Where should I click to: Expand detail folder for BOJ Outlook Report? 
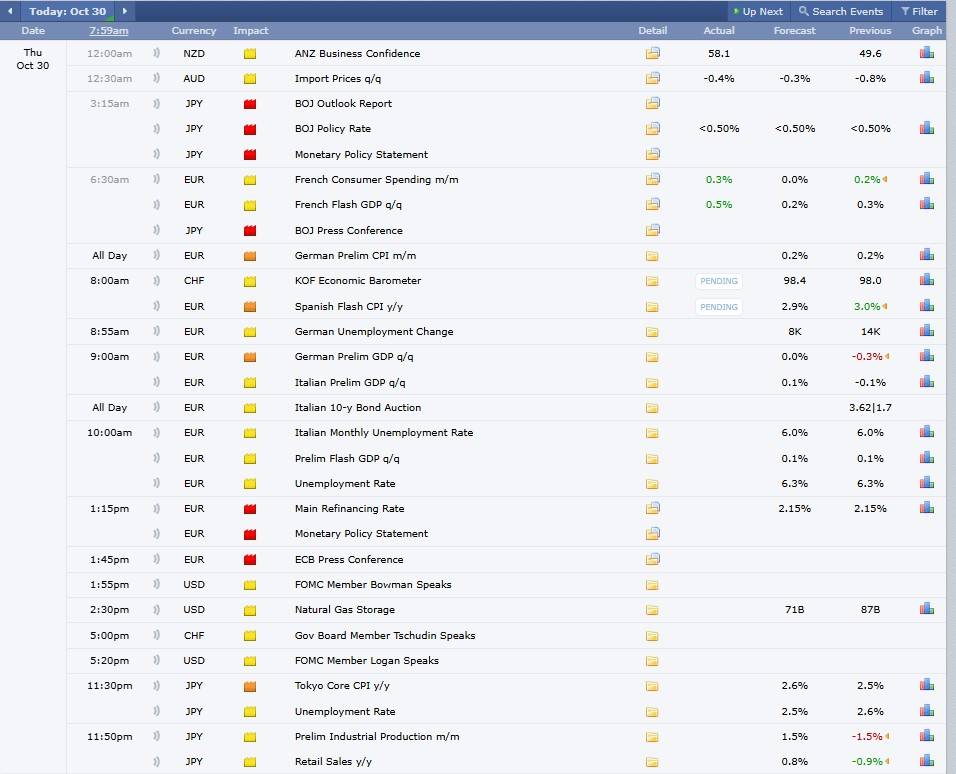(652, 103)
